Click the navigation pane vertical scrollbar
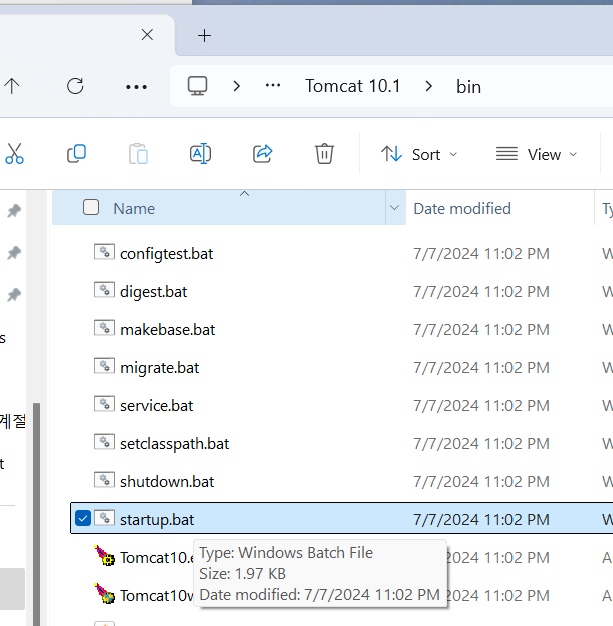 tap(36, 514)
